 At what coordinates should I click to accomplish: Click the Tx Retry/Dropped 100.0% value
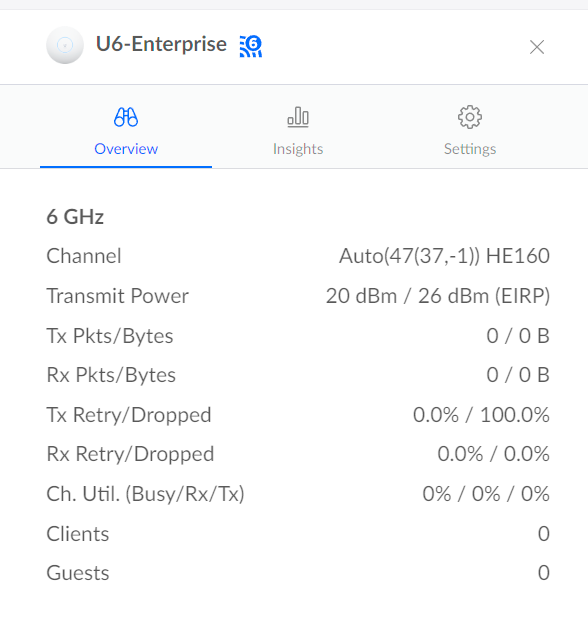[515, 415]
